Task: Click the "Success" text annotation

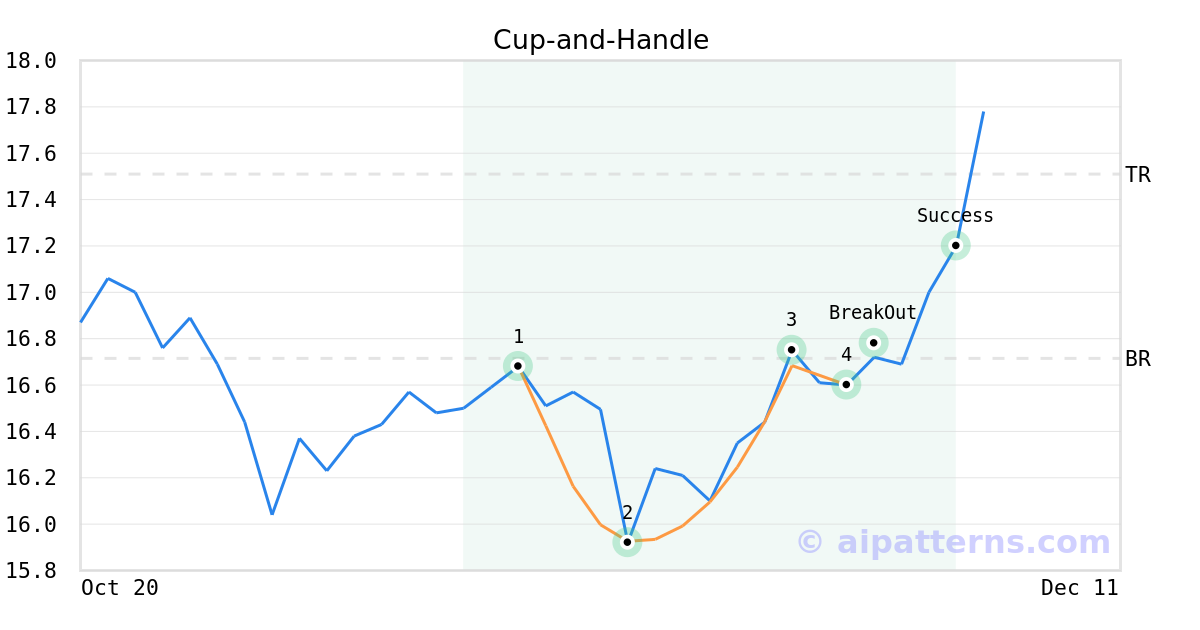Action: click(955, 216)
